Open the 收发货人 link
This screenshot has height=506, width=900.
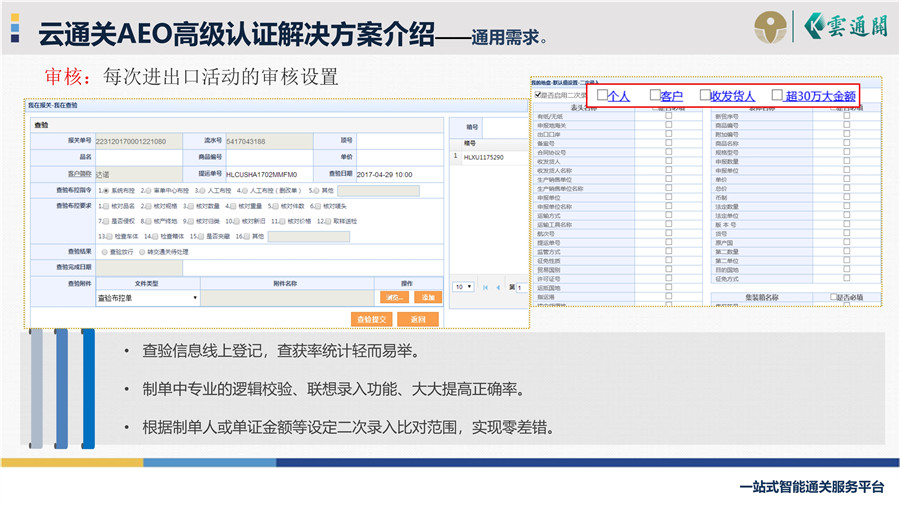coord(732,96)
